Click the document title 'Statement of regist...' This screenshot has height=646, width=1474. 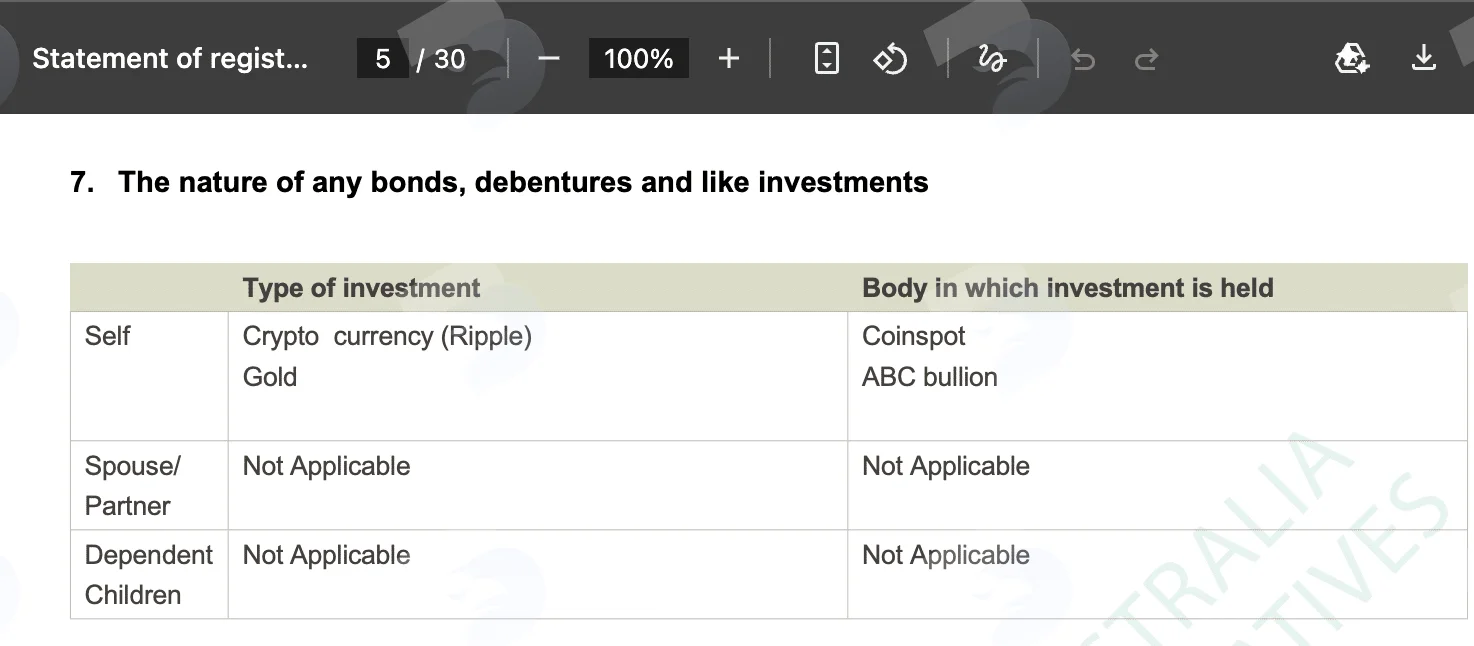pos(170,59)
